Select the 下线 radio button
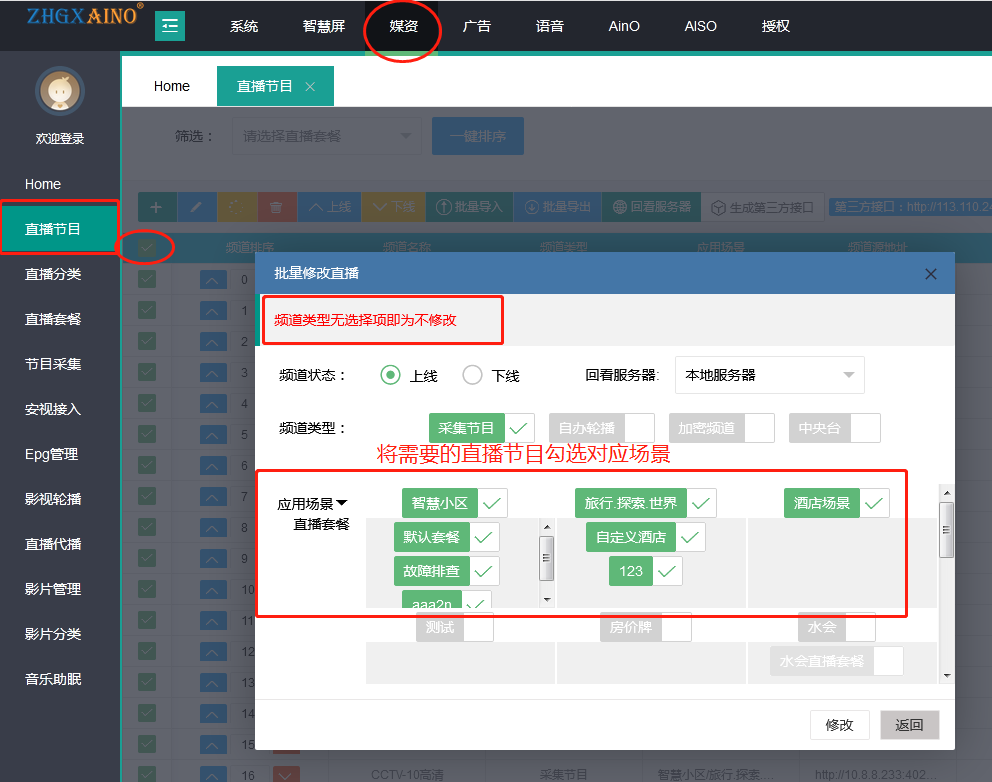Screen dimensions: 992x782 (473, 375)
